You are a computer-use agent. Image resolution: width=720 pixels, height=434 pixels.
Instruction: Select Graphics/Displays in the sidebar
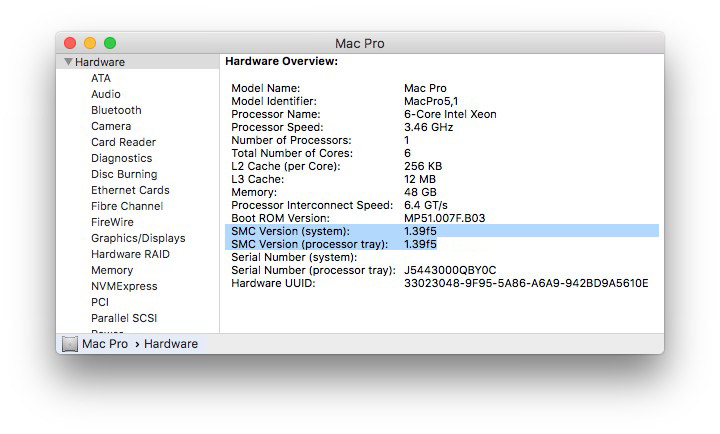(138, 238)
